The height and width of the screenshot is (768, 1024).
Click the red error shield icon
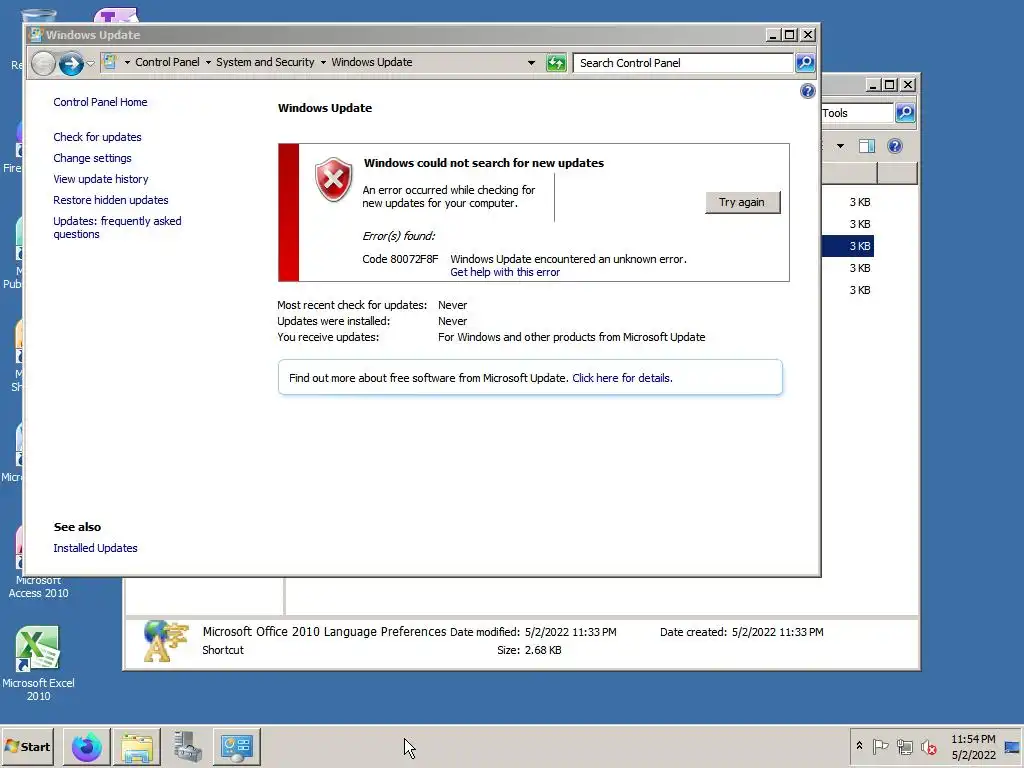click(x=334, y=180)
